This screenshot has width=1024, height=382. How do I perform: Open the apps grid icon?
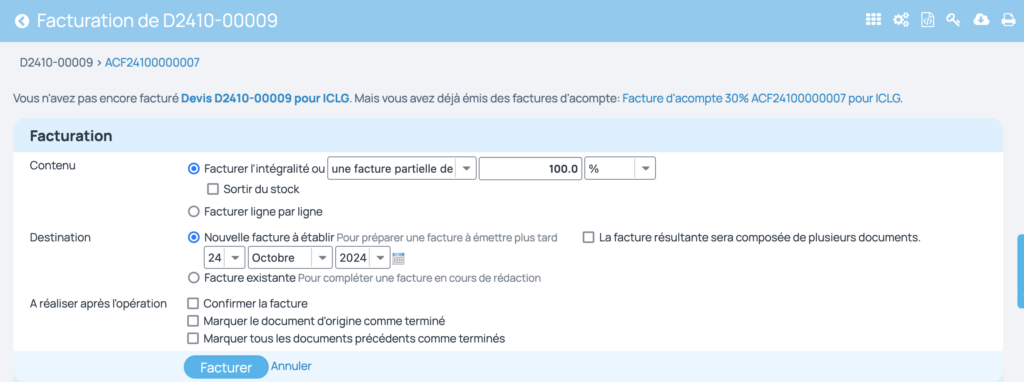coord(874,20)
